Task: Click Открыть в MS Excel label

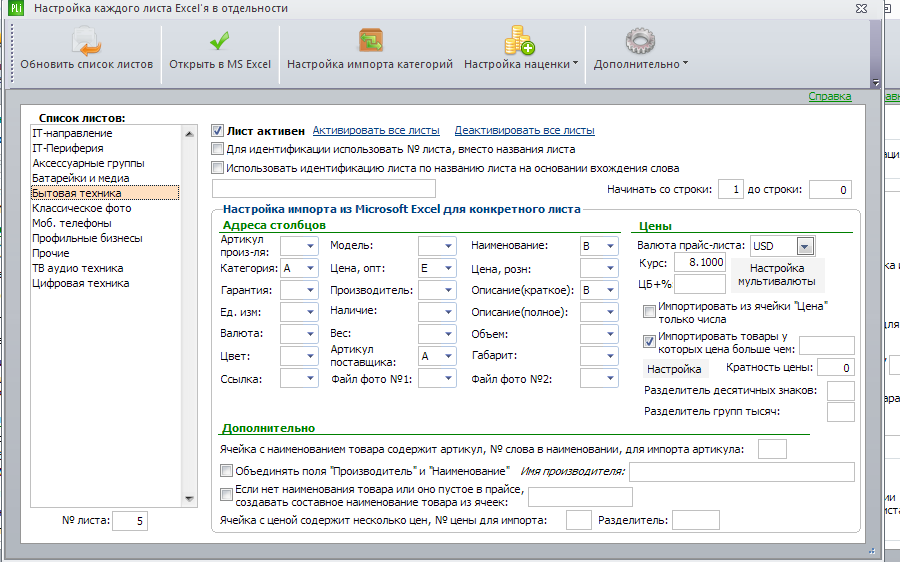Action: point(220,64)
